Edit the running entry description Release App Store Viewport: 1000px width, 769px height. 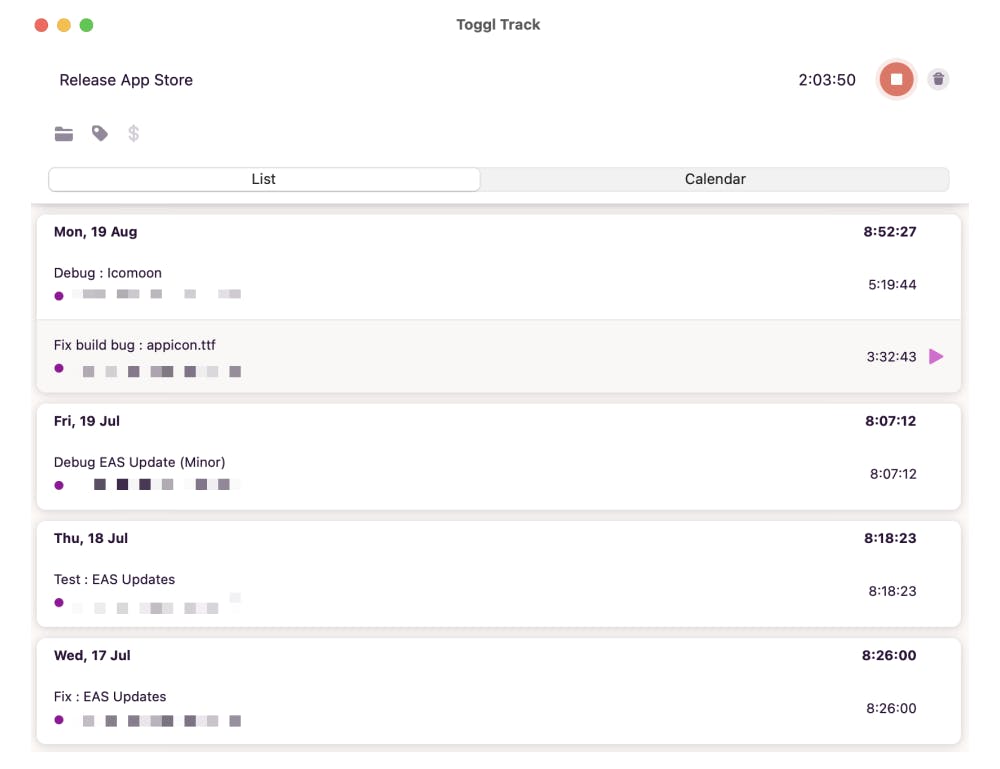point(126,80)
